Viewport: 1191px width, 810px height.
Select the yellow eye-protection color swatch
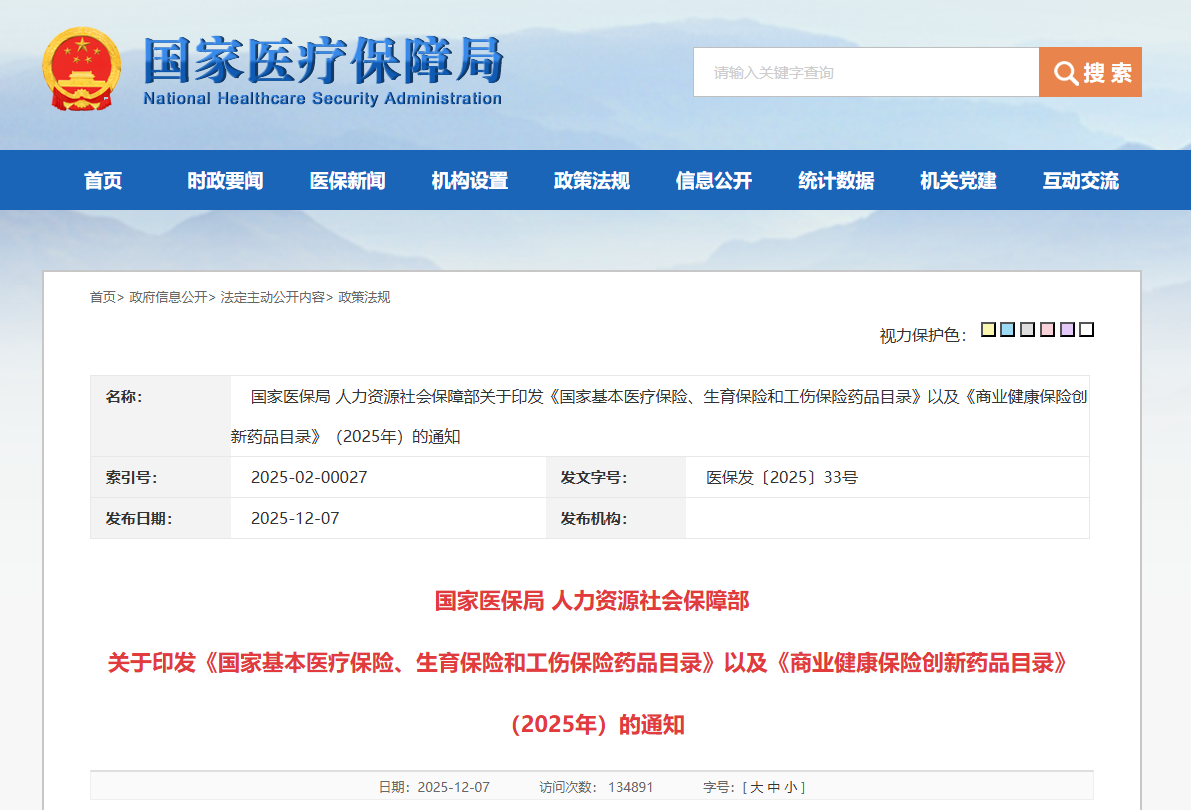click(x=988, y=329)
